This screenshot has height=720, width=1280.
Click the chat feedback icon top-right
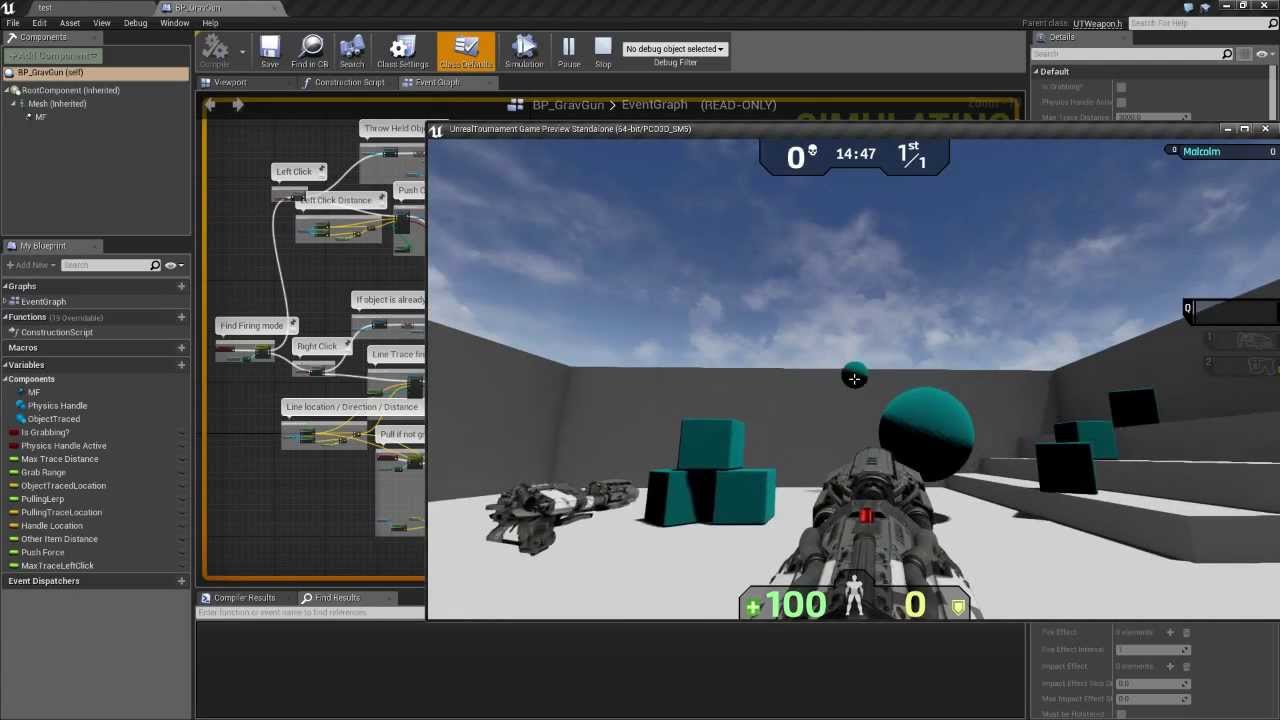1188,6
